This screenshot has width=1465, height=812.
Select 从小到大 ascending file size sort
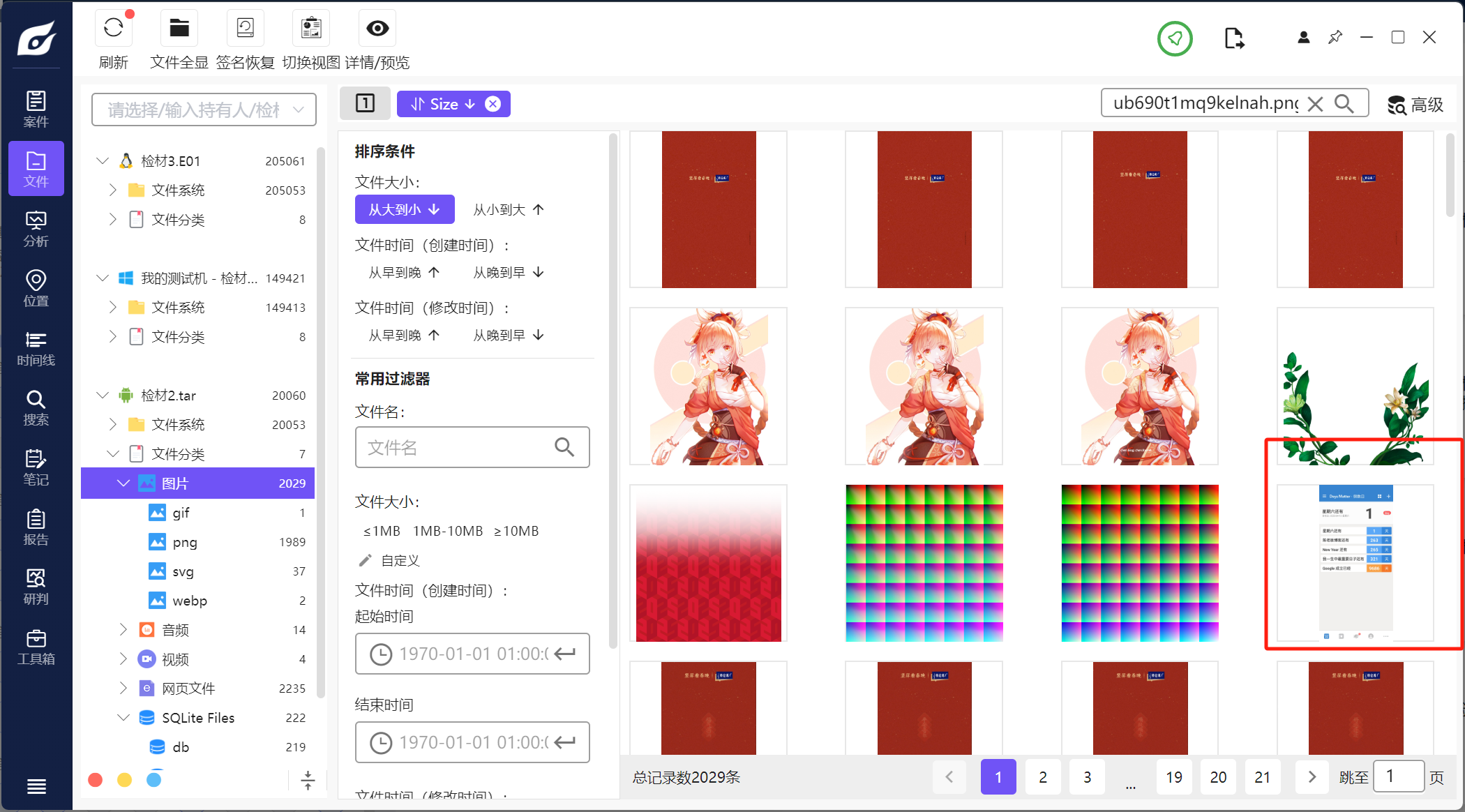509,210
